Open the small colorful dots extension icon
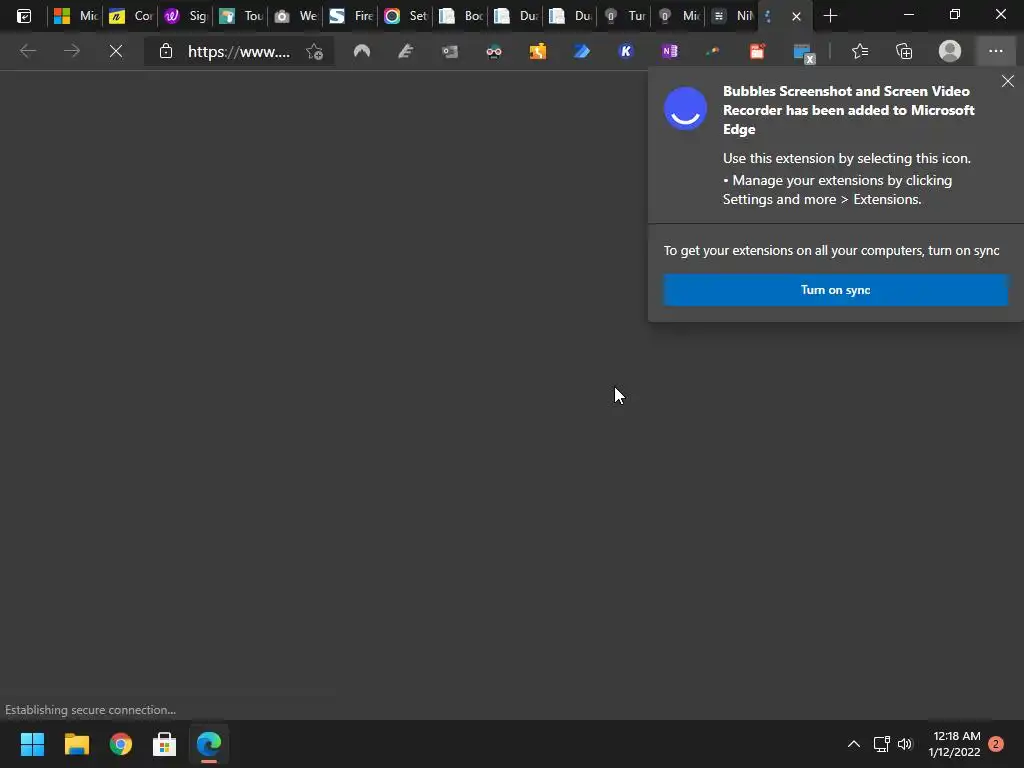This screenshot has width=1024, height=768. (x=713, y=51)
